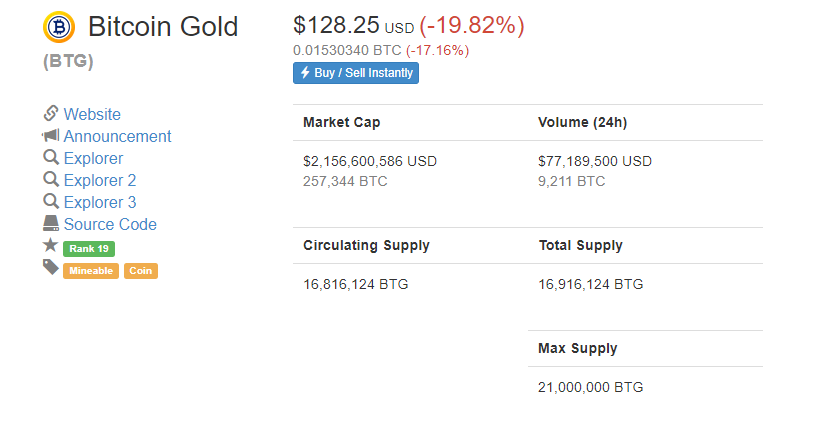Click the Bitcoin Gold heading text
This screenshot has height=439, width=813.
point(163,26)
